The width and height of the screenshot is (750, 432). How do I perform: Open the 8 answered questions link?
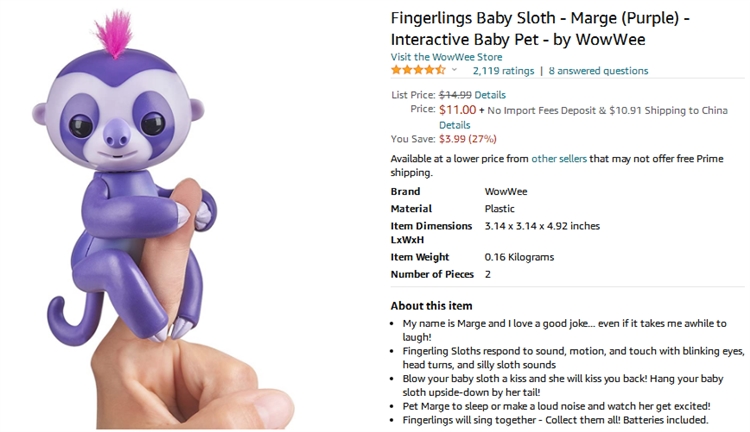[598, 71]
